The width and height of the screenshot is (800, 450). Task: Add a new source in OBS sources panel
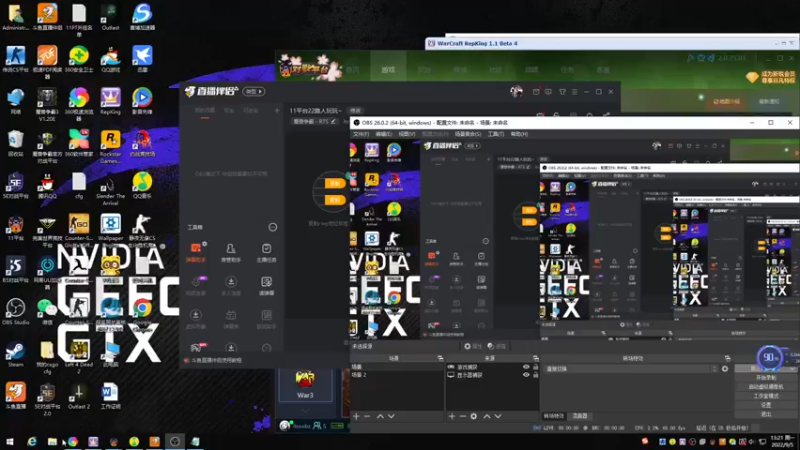(x=452, y=416)
